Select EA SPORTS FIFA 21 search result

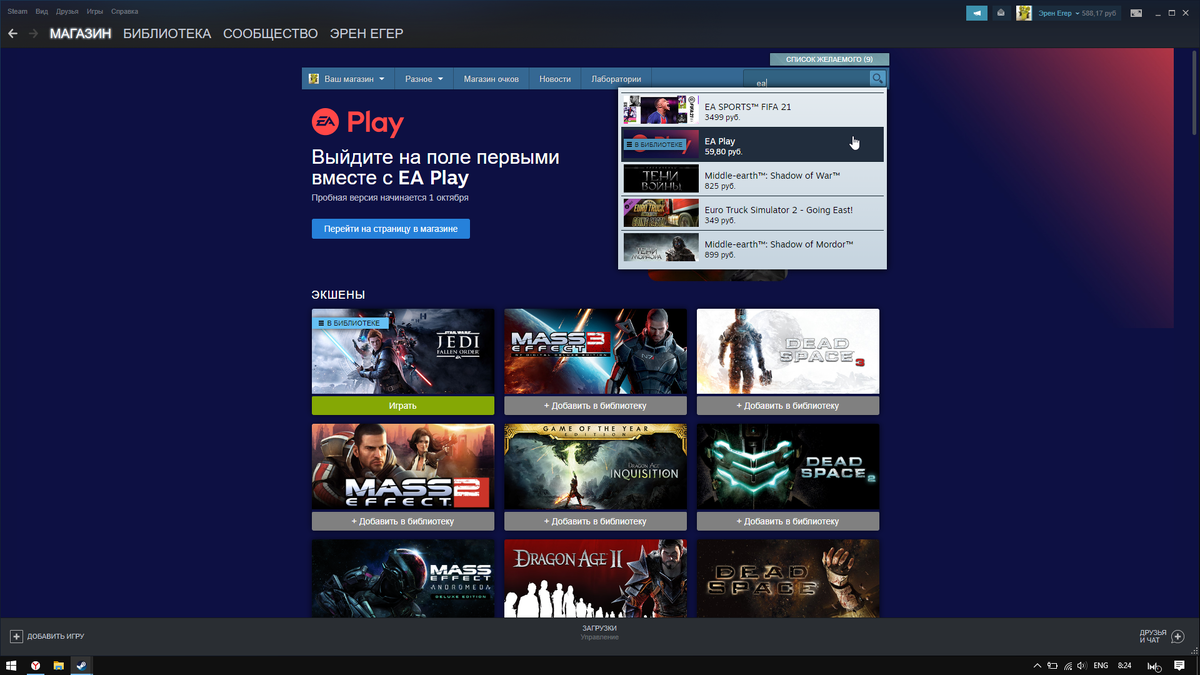pos(752,110)
